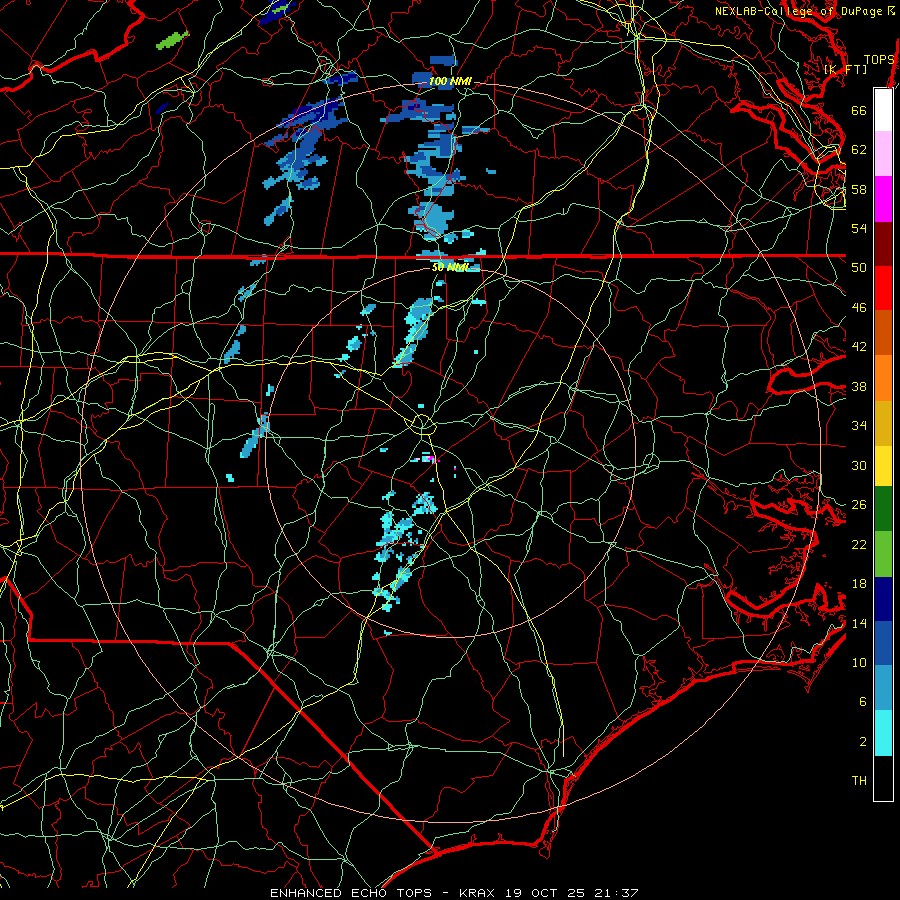Viewport: 900px width, 900px height.
Task: Click the "54" legend value
Action: tap(859, 228)
